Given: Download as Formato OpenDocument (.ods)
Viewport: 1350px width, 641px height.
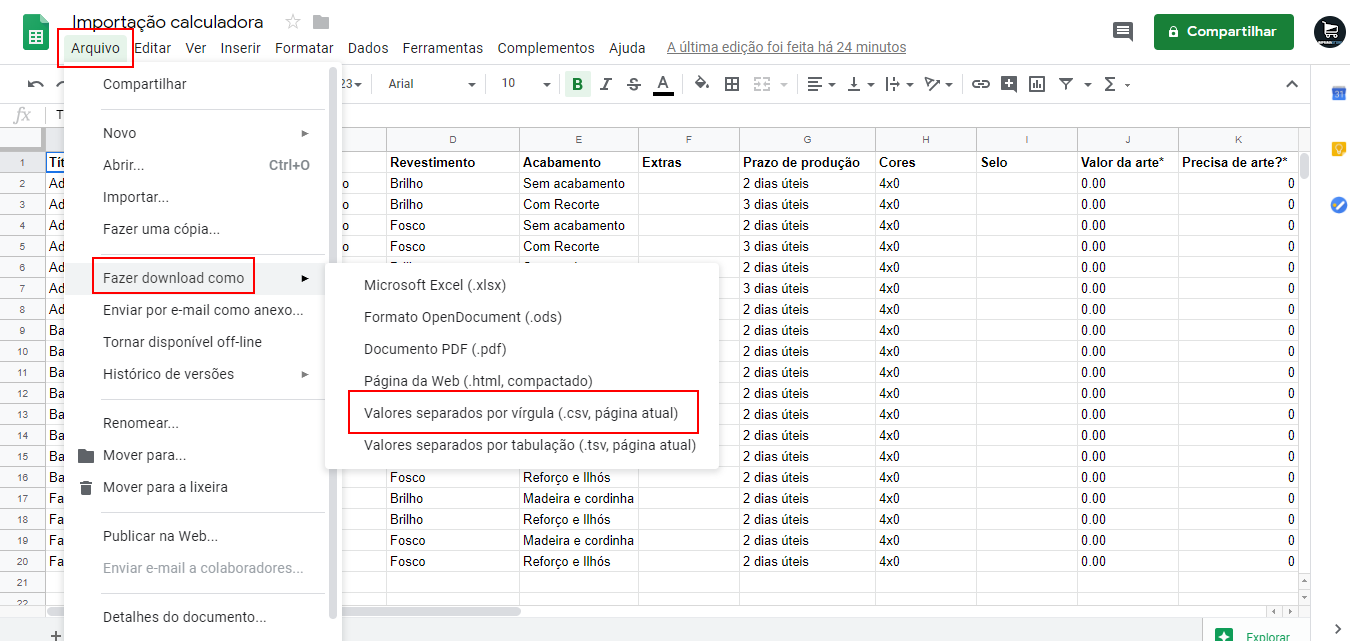Looking at the screenshot, I should tap(522, 317).
